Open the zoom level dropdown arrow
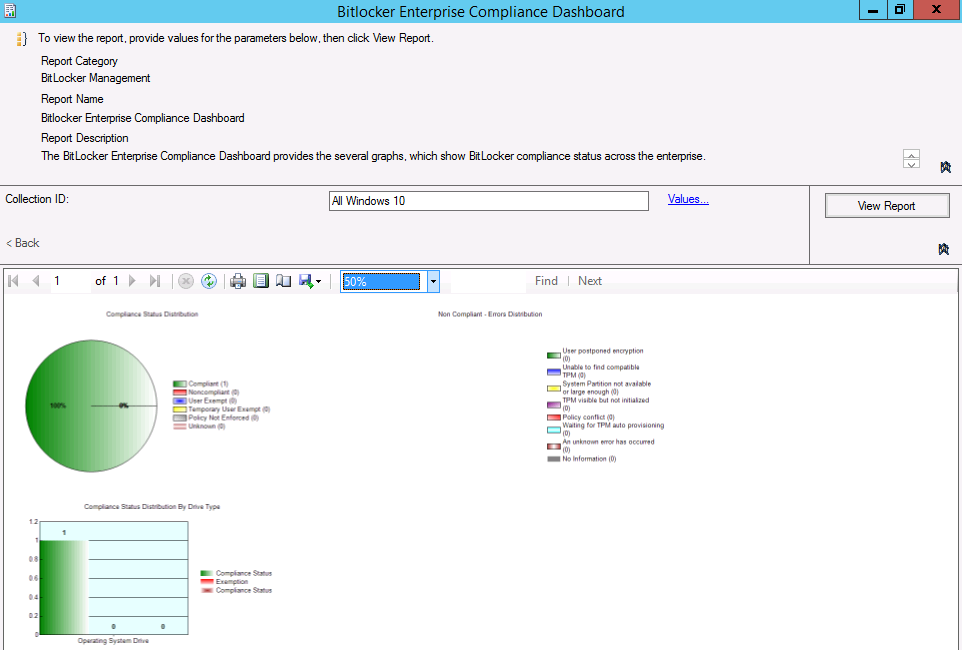This screenshot has height=650, width=962. (433, 282)
